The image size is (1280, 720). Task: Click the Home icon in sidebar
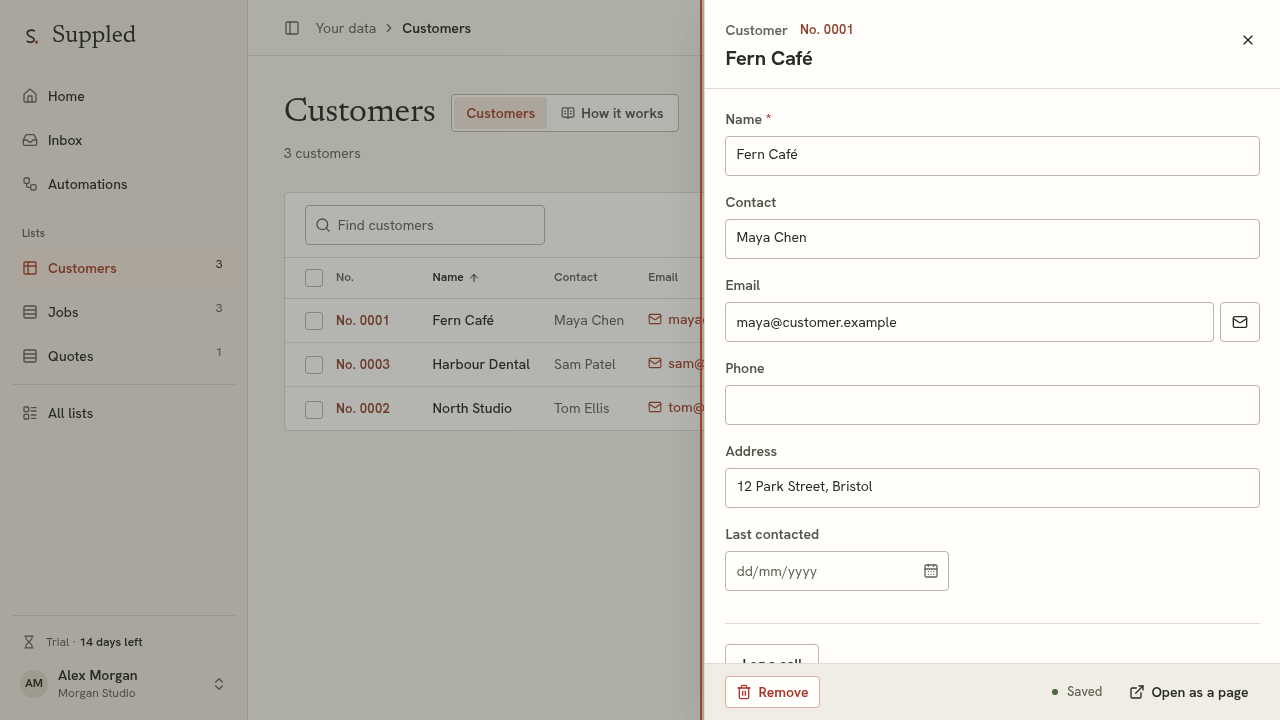pos(30,96)
